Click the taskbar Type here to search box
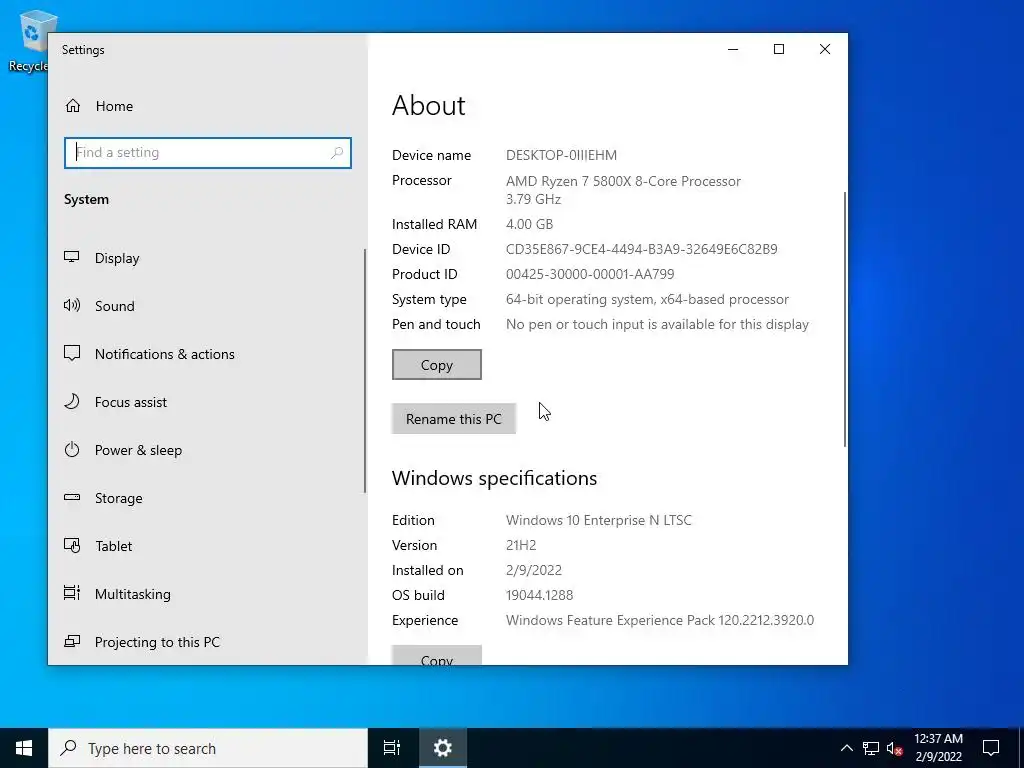This screenshot has width=1024, height=768. [x=208, y=748]
